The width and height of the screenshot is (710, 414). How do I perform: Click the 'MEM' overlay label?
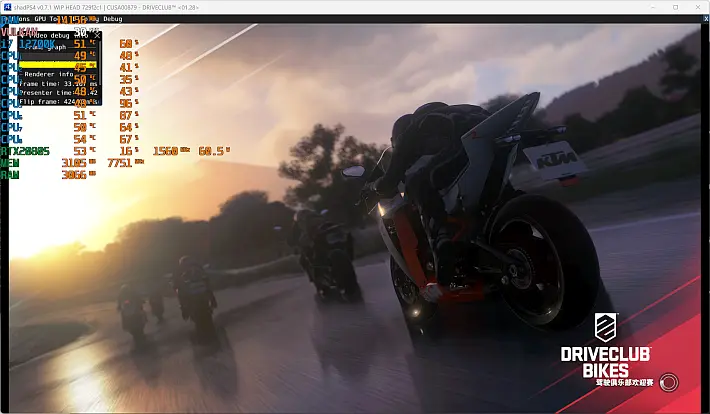[10, 163]
